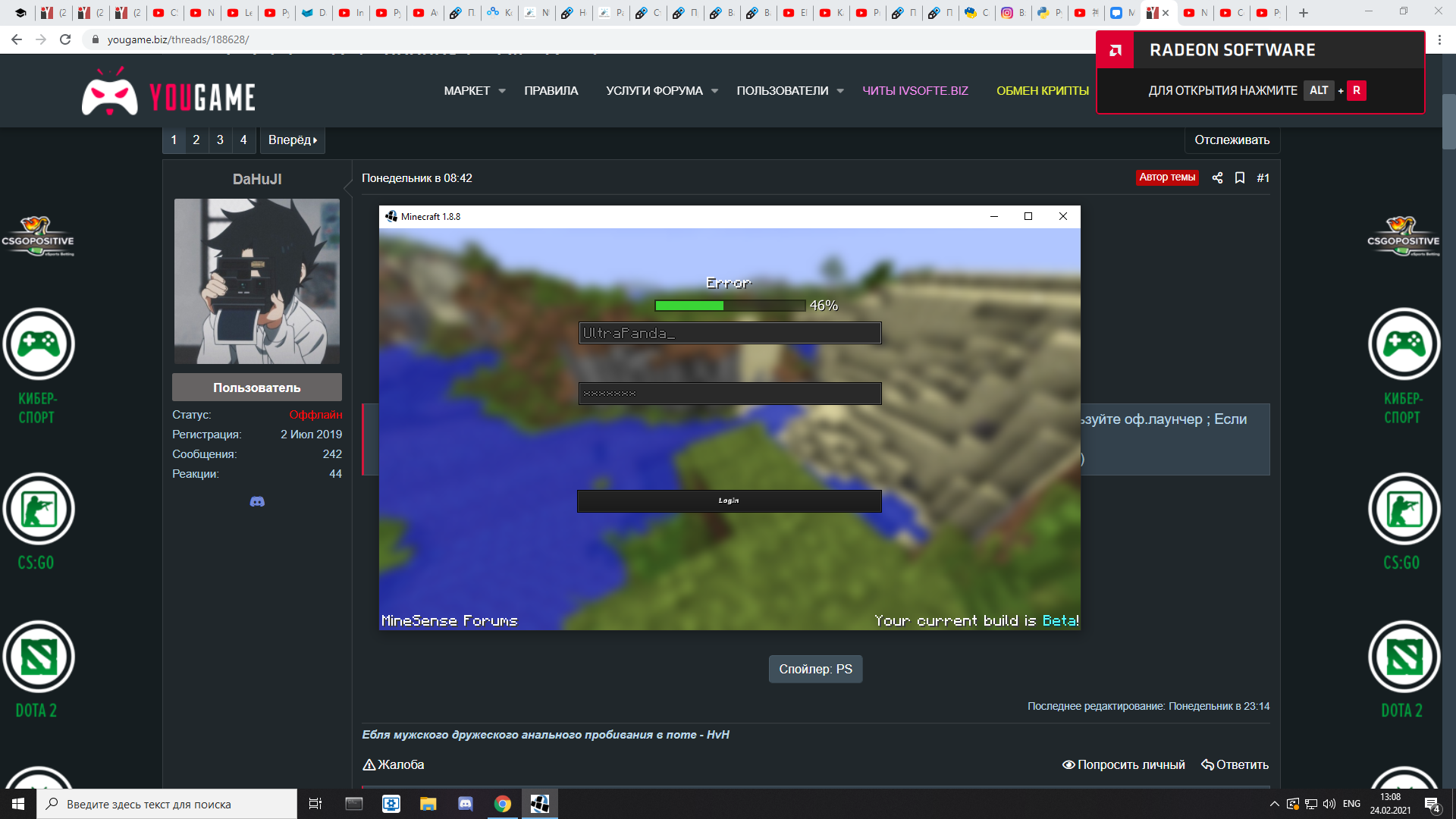Reload the page with the browser refresh icon
This screenshot has height=819, width=1456.
[65, 39]
